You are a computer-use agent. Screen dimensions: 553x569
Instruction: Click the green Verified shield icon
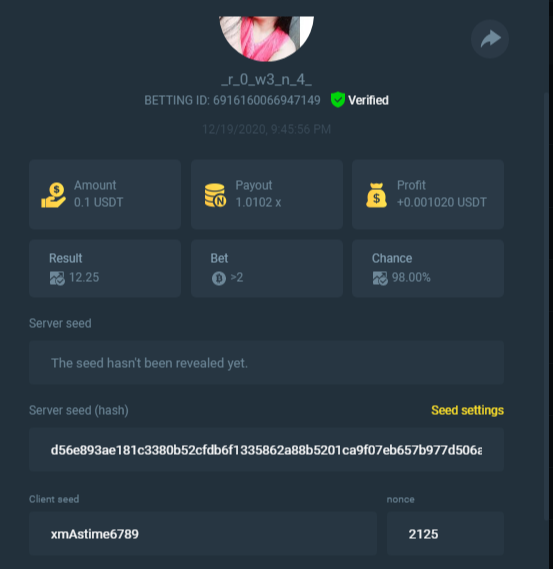coord(337,99)
